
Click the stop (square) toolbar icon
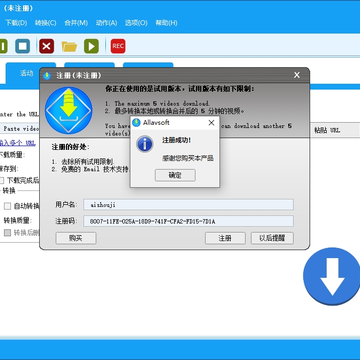[23, 46]
